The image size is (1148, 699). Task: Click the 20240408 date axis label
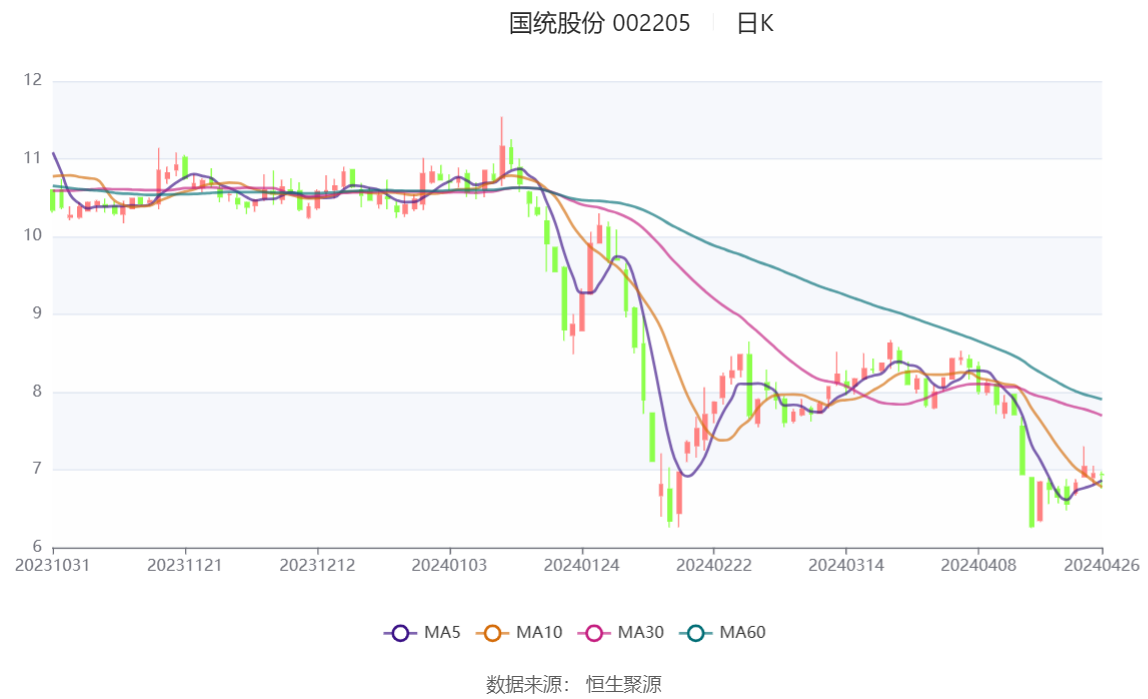[x=978, y=566]
